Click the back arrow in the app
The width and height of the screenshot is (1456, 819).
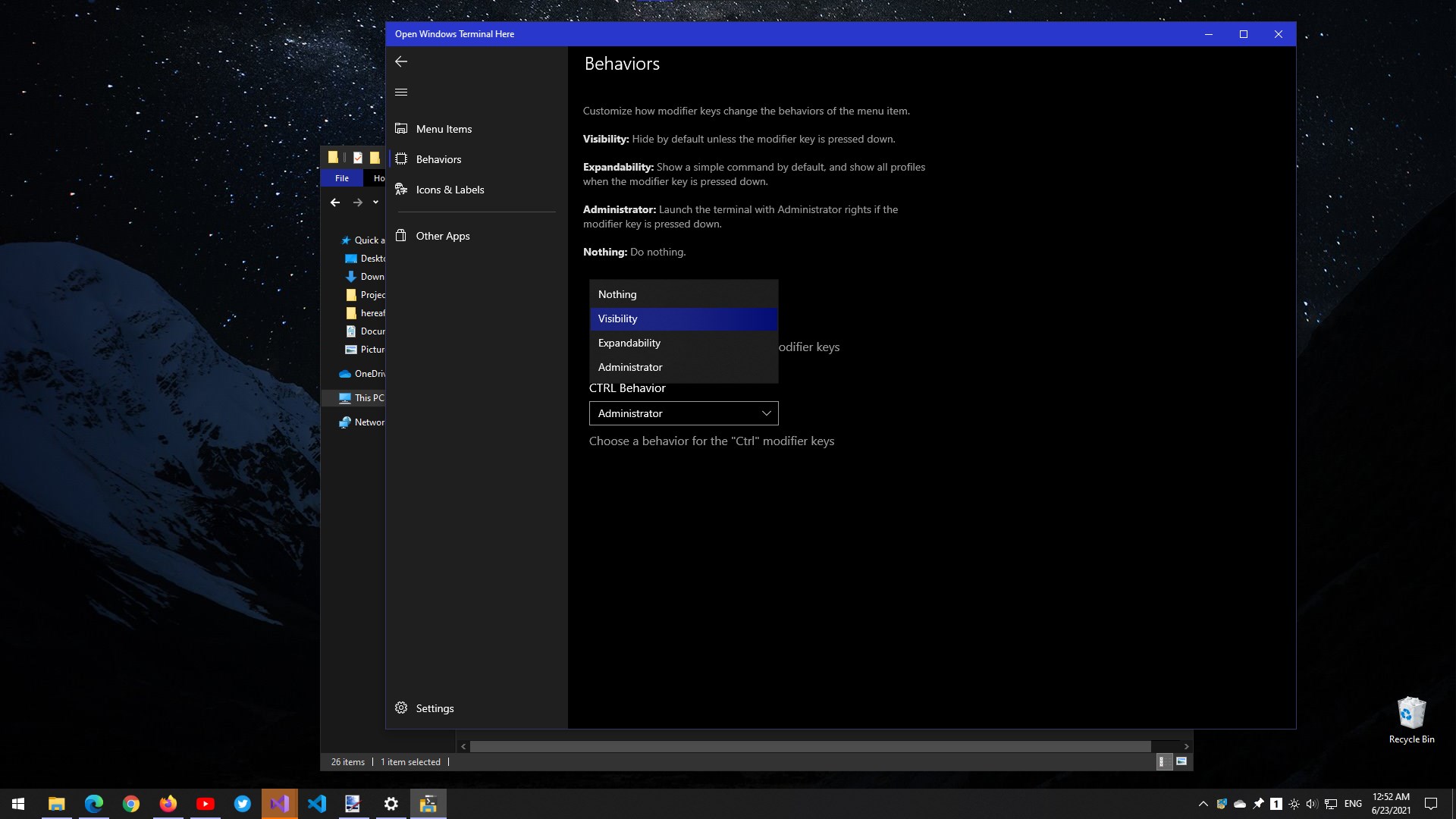pyautogui.click(x=401, y=61)
